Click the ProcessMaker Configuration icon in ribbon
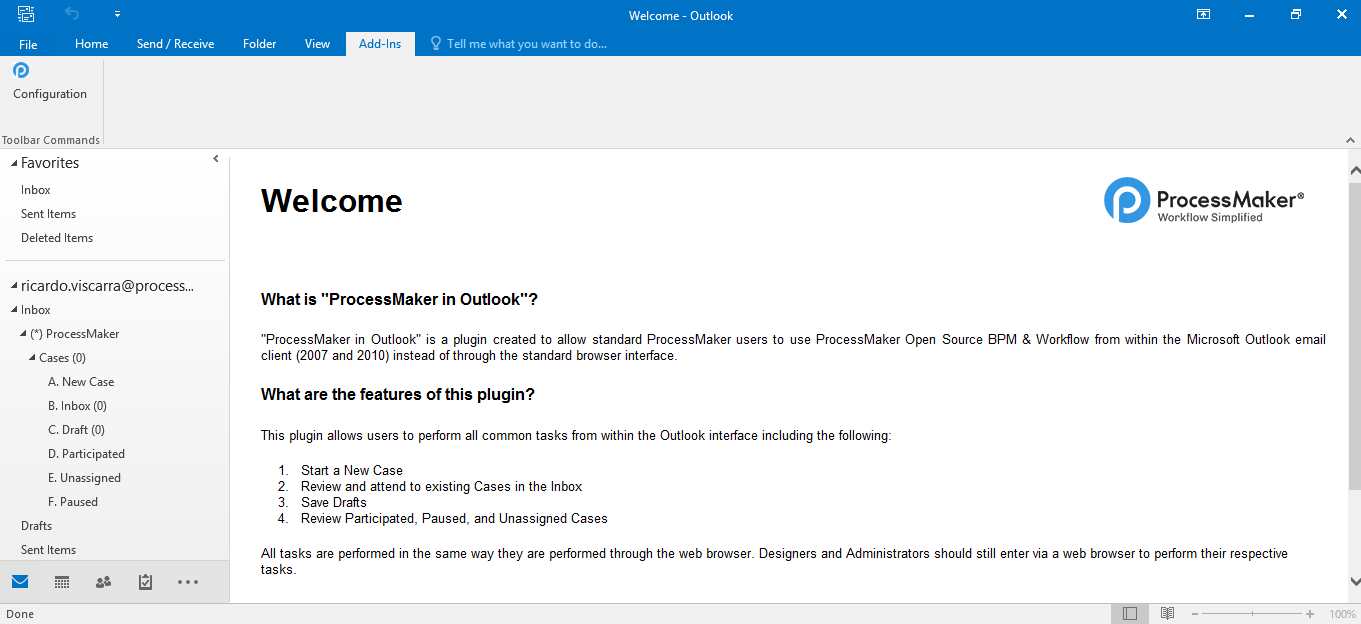 tap(21, 70)
